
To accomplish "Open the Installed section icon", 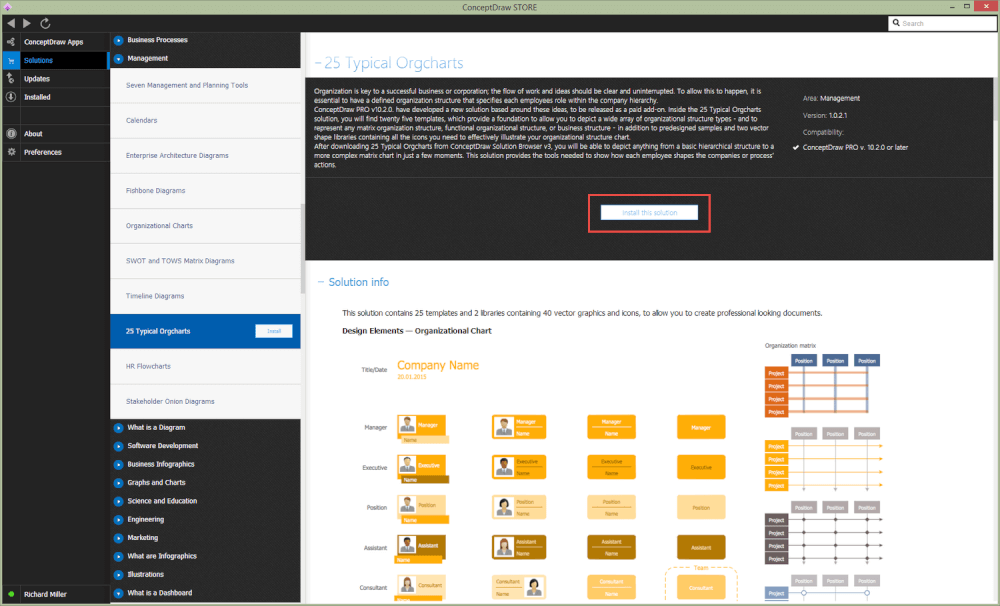I will [x=11, y=97].
